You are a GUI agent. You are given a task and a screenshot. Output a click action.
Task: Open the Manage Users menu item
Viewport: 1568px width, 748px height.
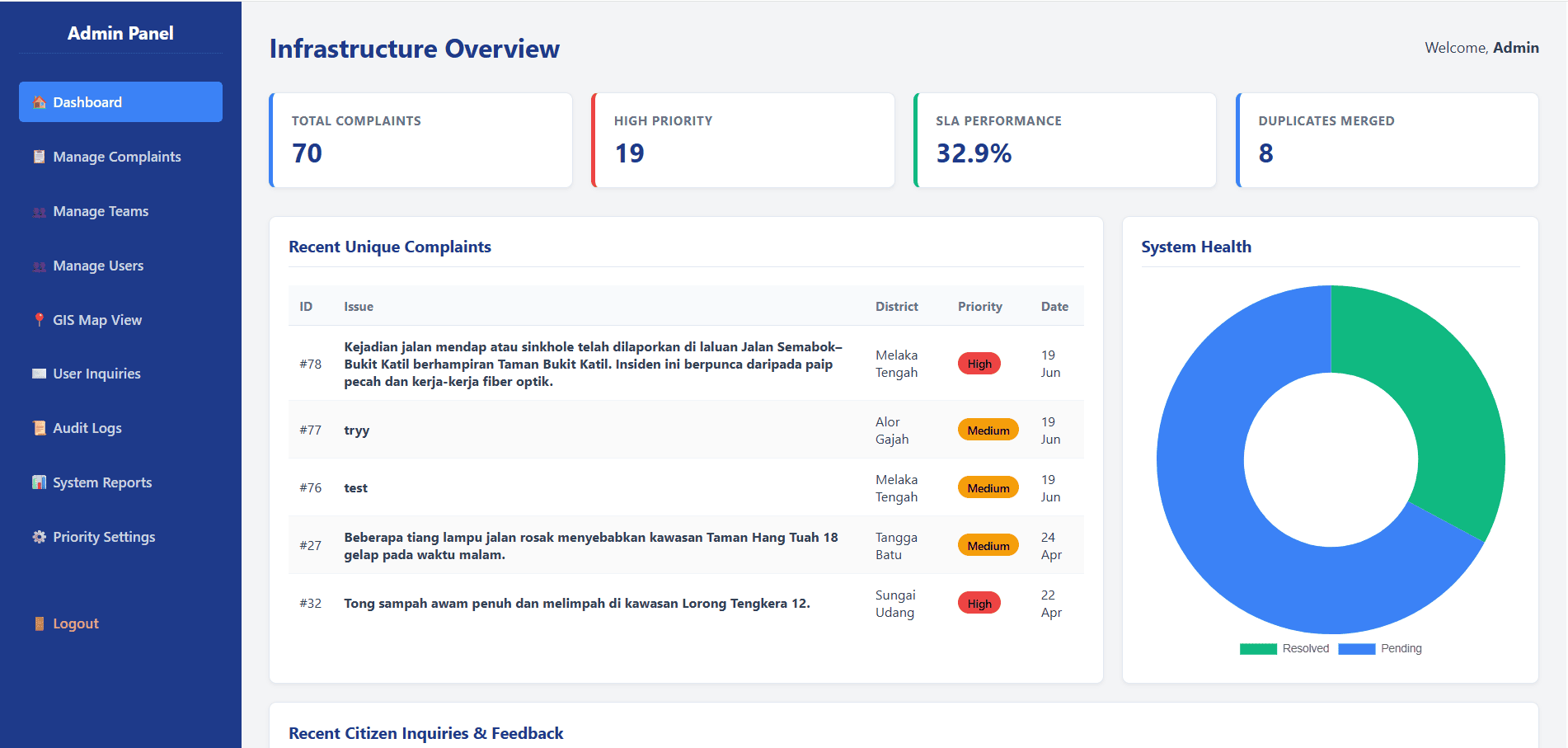tap(120, 266)
